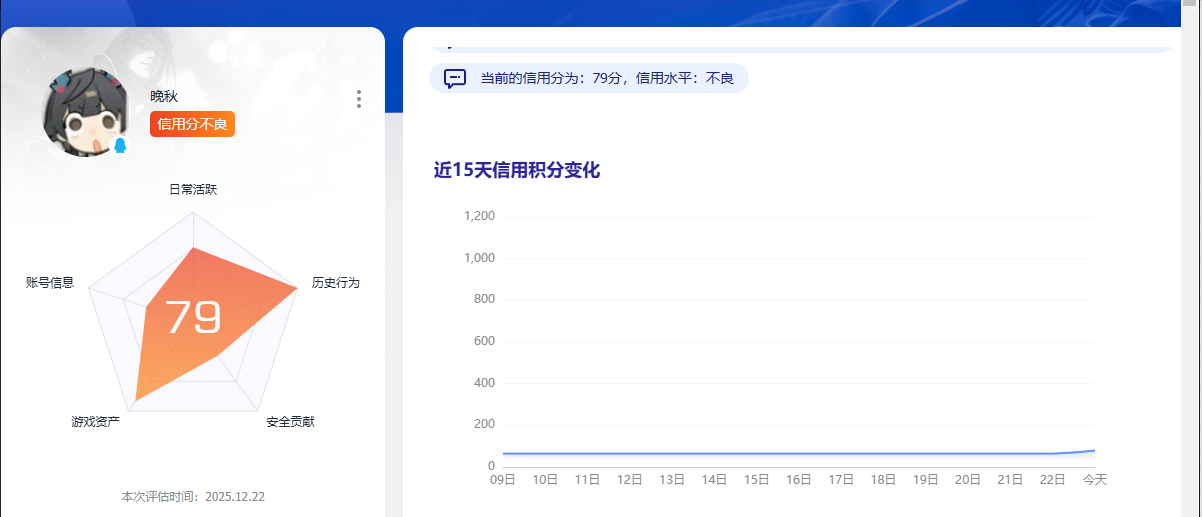The width and height of the screenshot is (1202, 517).
Task: Click the chat bubble icon beside credit message
Action: (455, 78)
